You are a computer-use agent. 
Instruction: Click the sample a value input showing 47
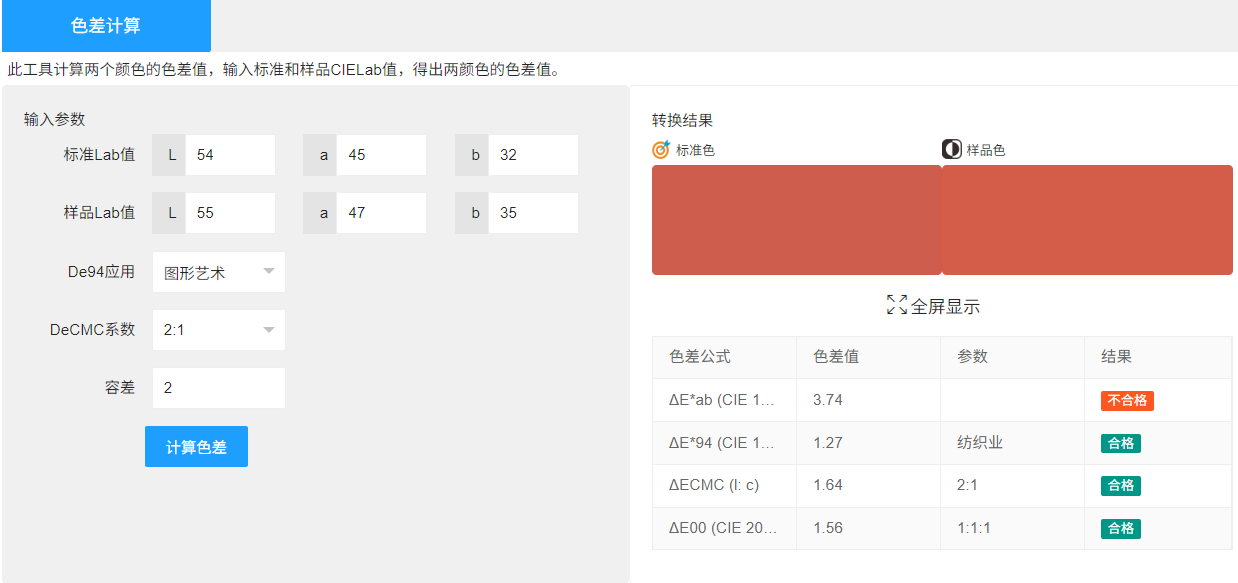(x=381, y=212)
